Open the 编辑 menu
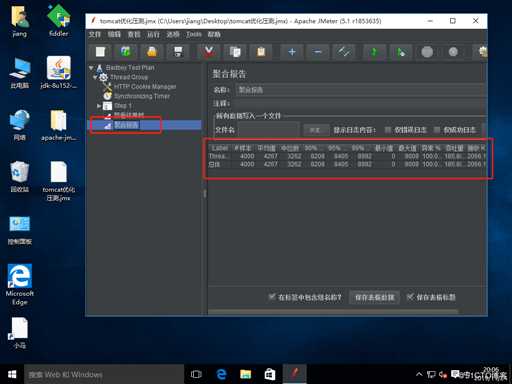512x384 pixels. [x=114, y=34]
